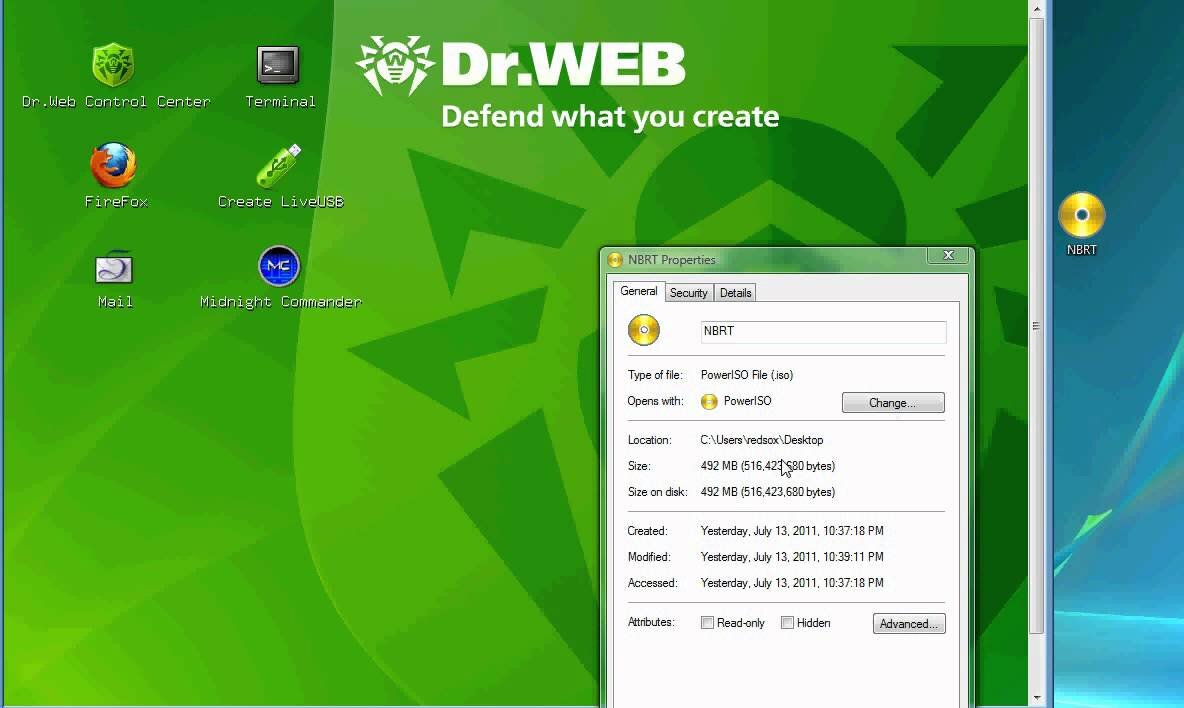The height and width of the screenshot is (708, 1184).
Task: Launch the Terminal desktop icon
Action: (278, 65)
